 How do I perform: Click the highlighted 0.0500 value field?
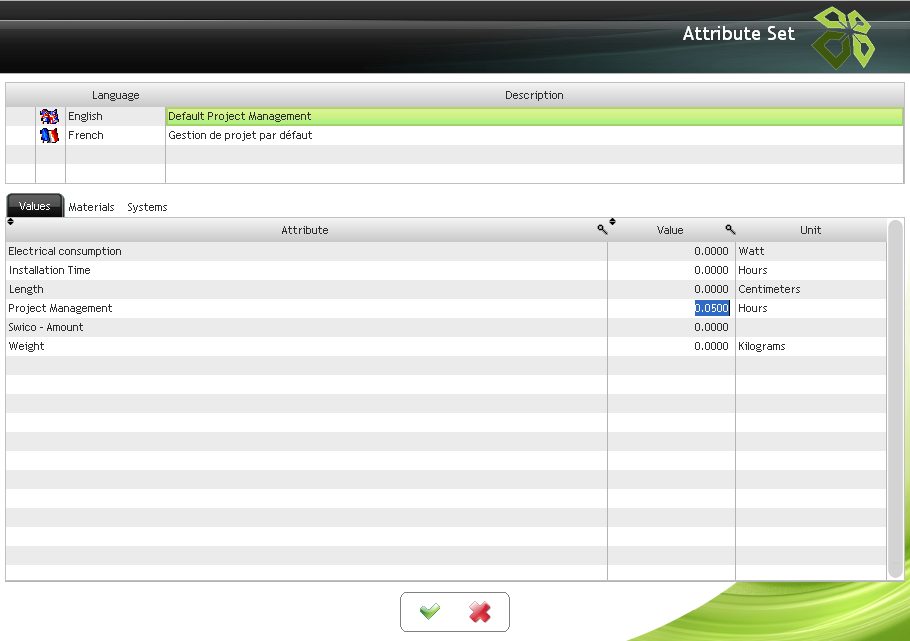coord(712,308)
